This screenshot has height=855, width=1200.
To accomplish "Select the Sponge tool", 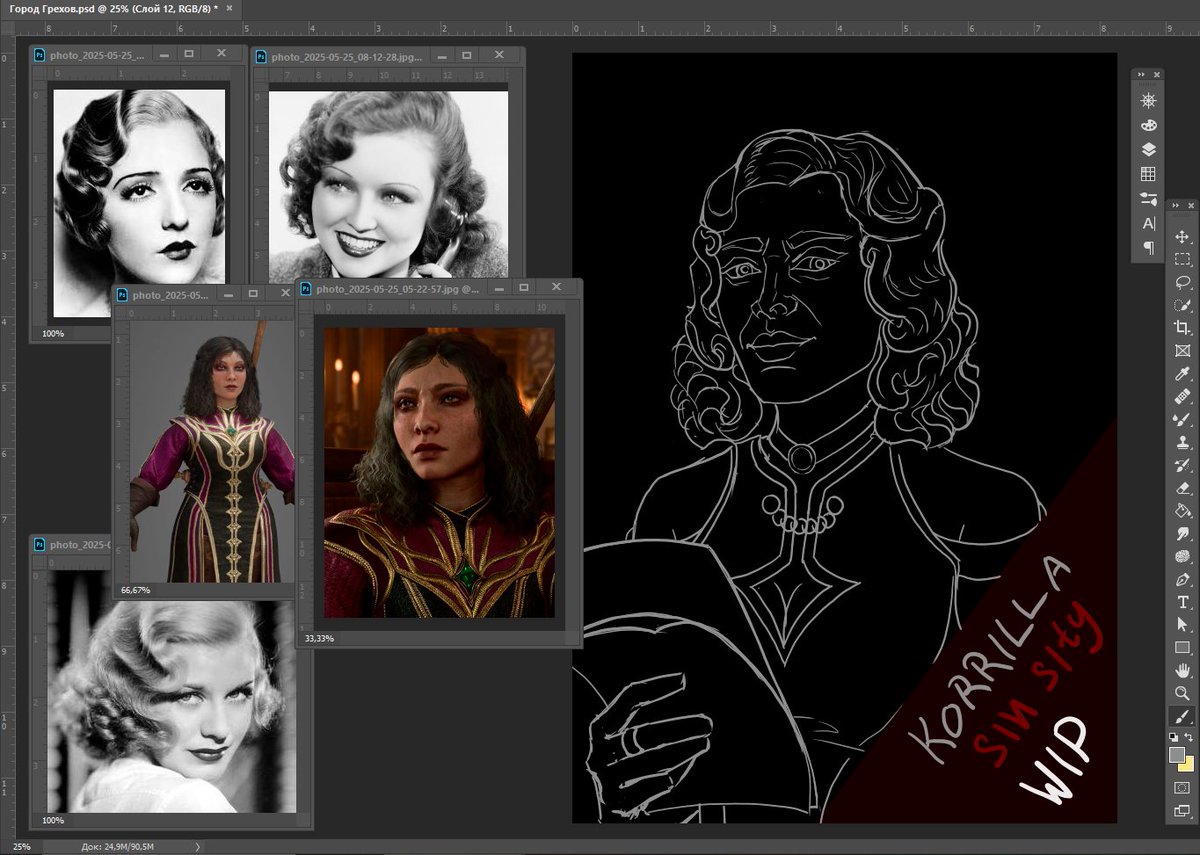I will (x=1182, y=557).
